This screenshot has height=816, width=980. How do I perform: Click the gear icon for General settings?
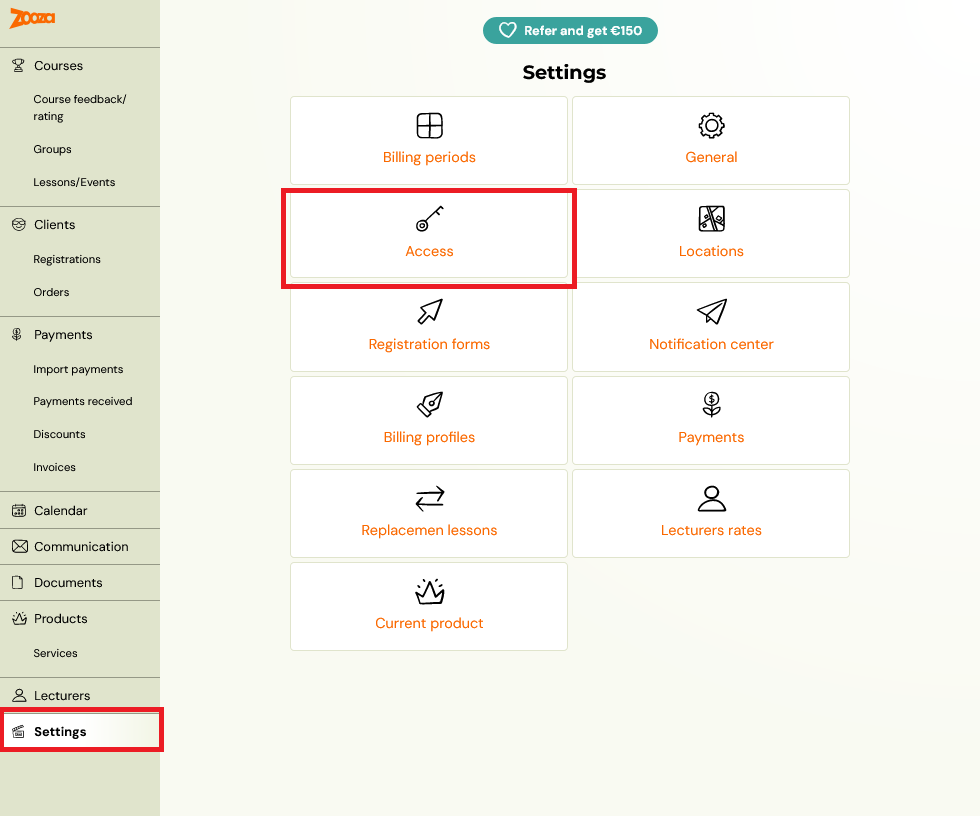pos(711,125)
